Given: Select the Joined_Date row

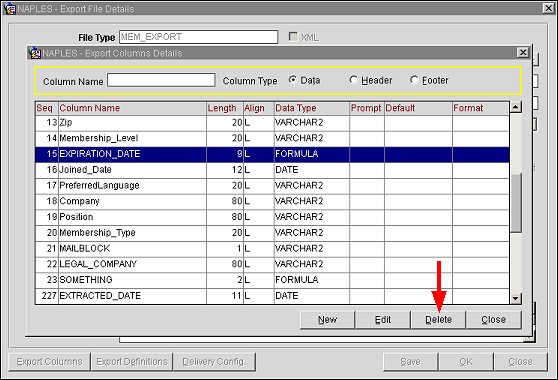Looking at the screenshot, I should [272, 170].
